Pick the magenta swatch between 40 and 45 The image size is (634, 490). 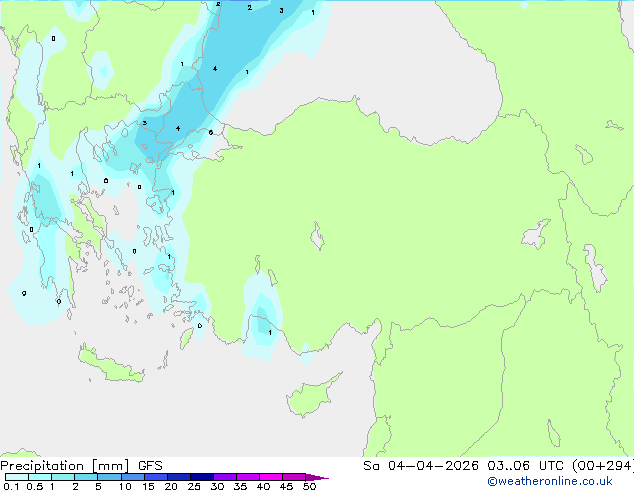pos(271,477)
